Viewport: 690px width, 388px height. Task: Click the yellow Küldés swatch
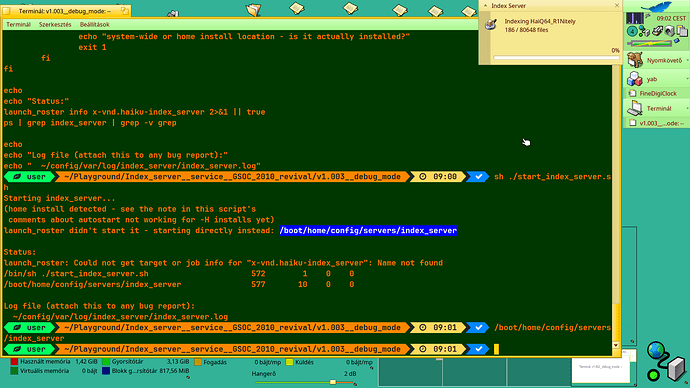(290, 362)
